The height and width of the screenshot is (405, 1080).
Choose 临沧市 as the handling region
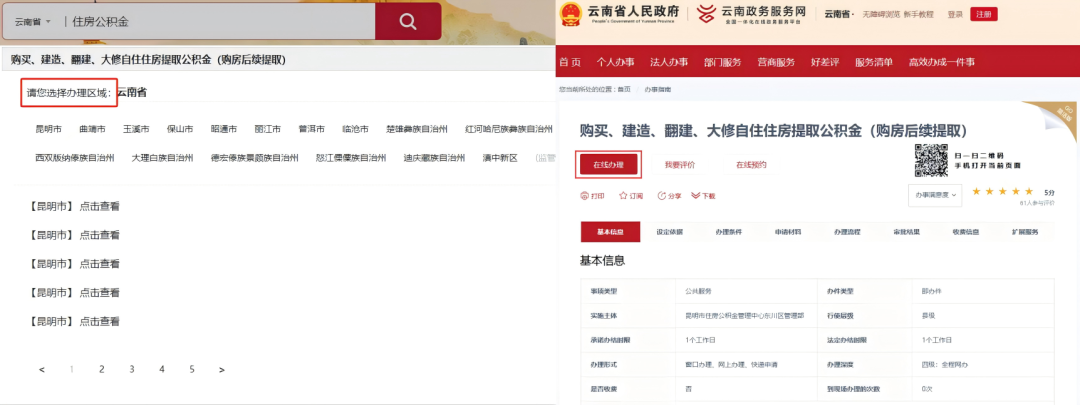355,129
